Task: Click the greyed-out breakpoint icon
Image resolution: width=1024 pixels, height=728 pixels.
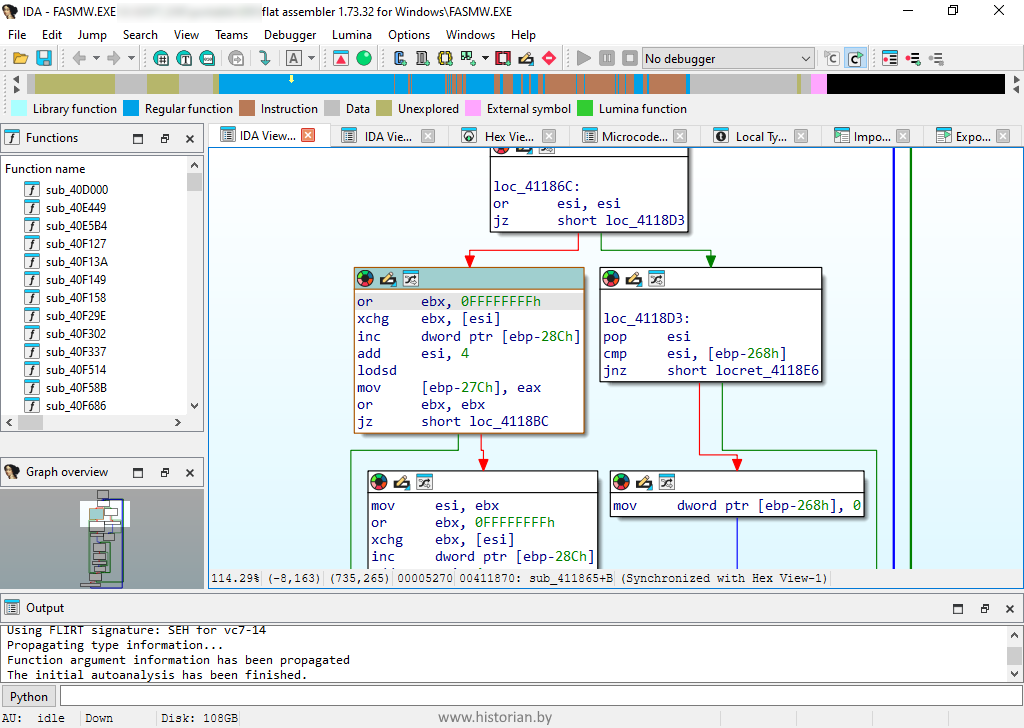Action: (936, 58)
